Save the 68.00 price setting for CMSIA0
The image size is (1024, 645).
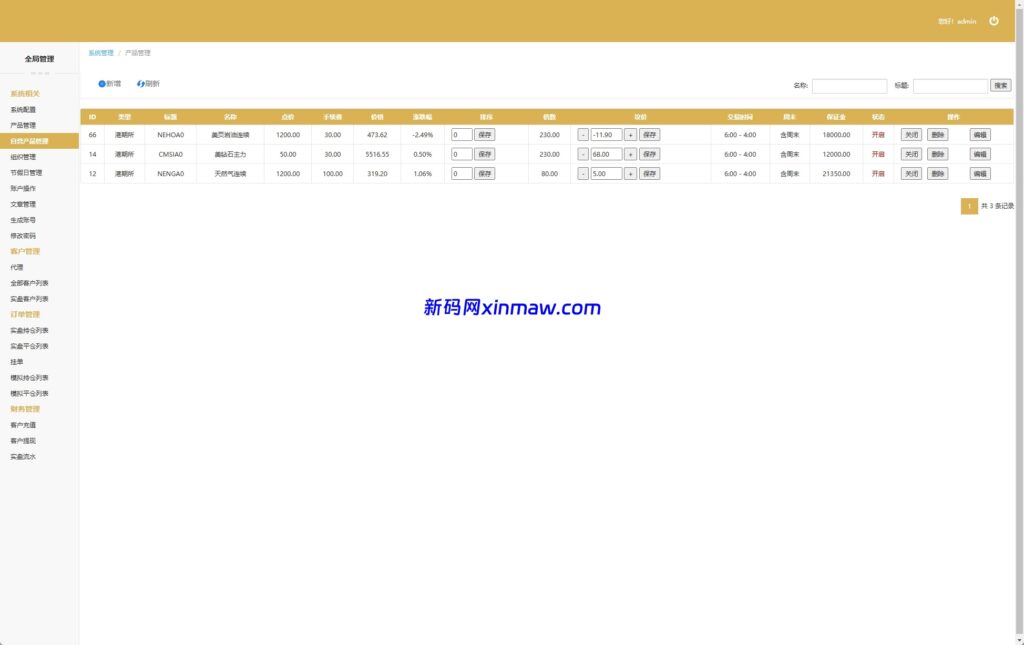click(x=649, y=154)
